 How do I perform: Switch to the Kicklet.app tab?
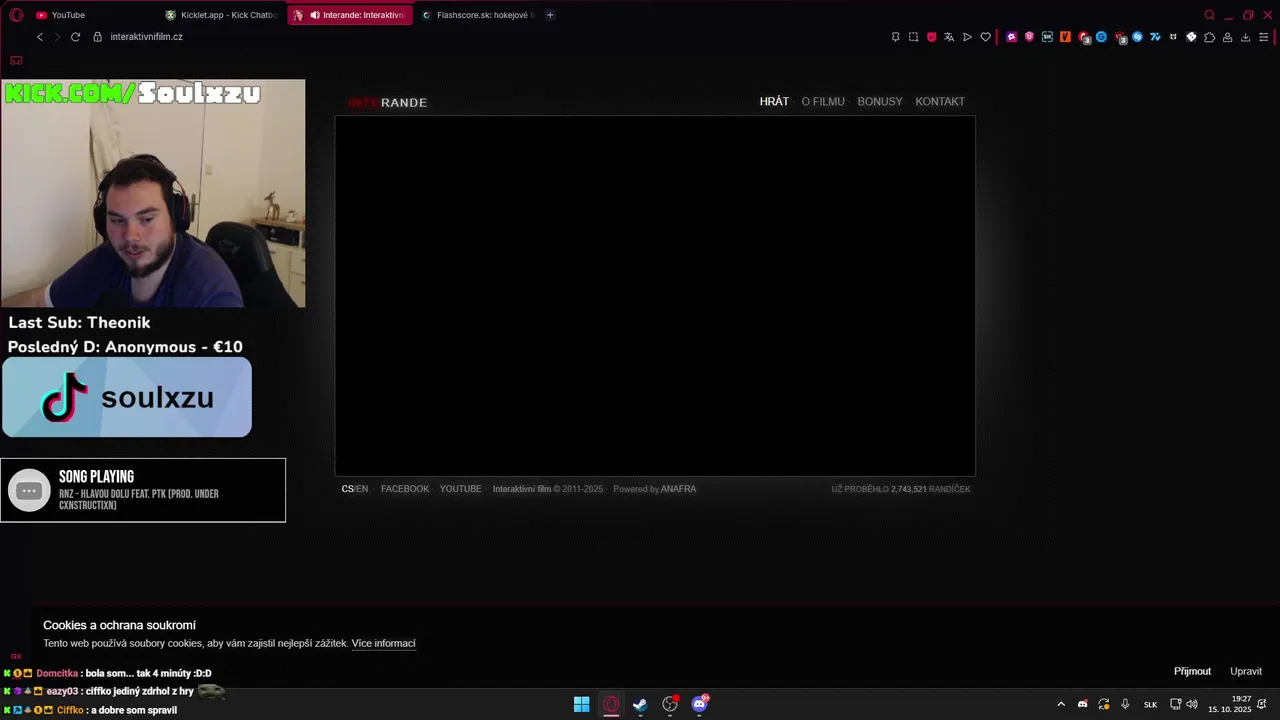[x=222, y=15]
